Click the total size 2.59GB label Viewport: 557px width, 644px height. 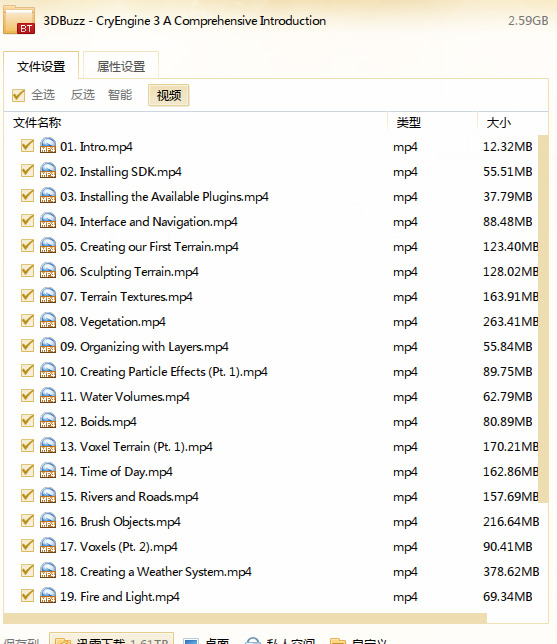528,21
